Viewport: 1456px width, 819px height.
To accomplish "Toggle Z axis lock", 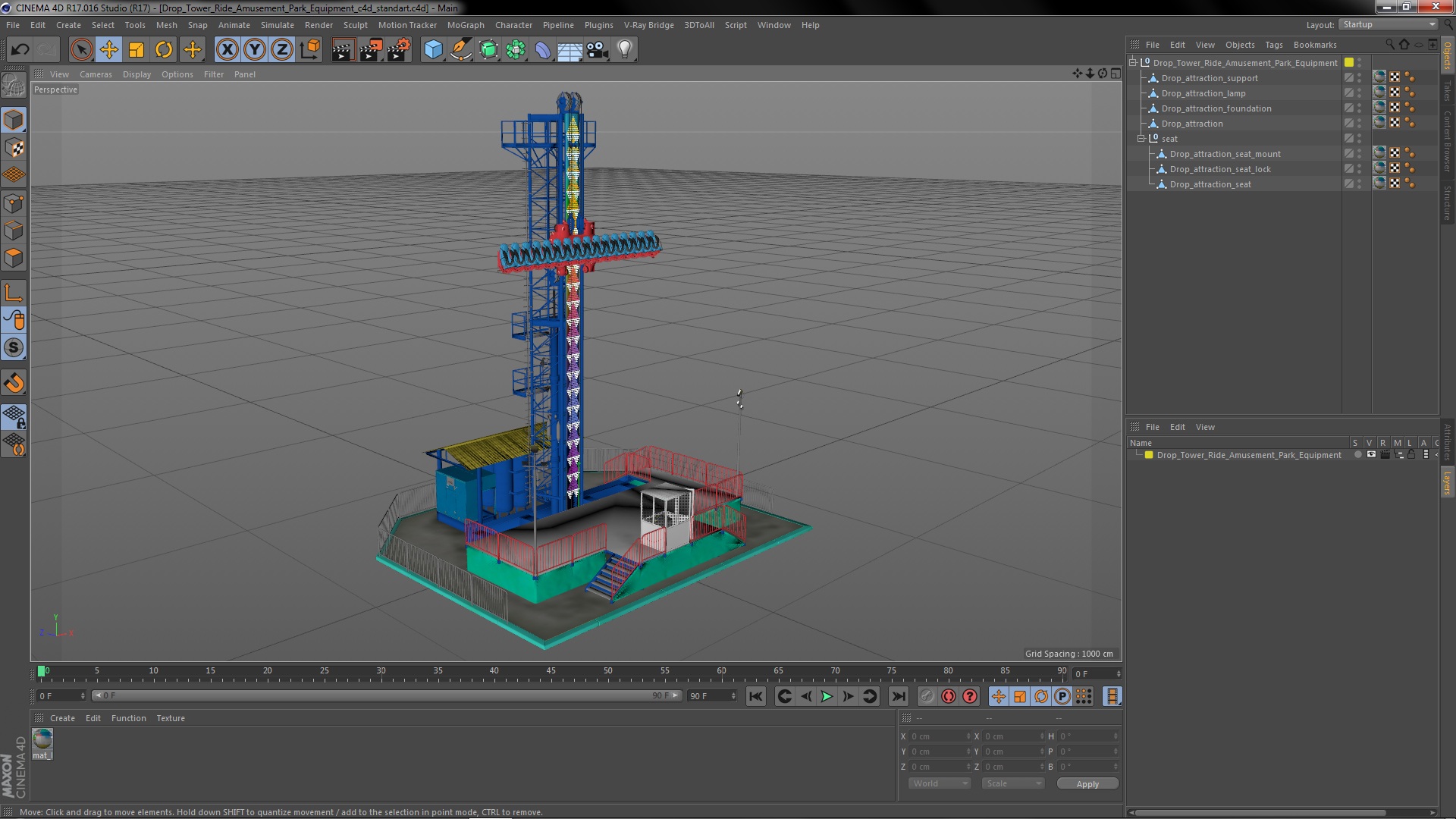I will pos(282,50).
